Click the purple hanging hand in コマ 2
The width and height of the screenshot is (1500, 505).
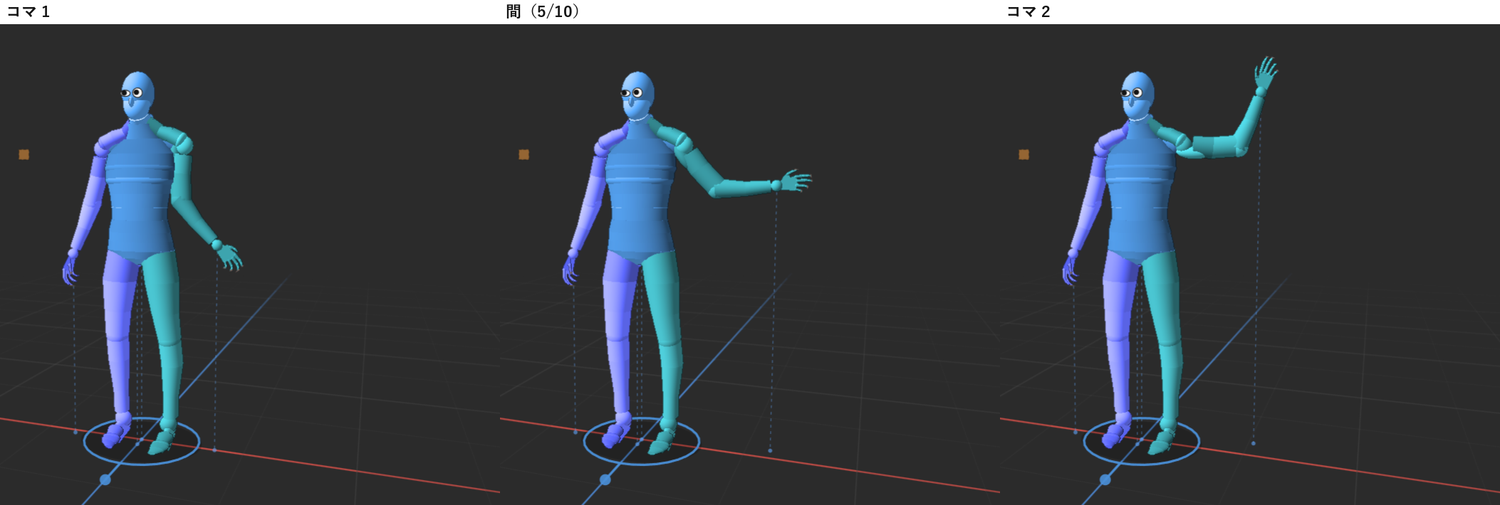pyautogui.click(x=1070, y=268)
